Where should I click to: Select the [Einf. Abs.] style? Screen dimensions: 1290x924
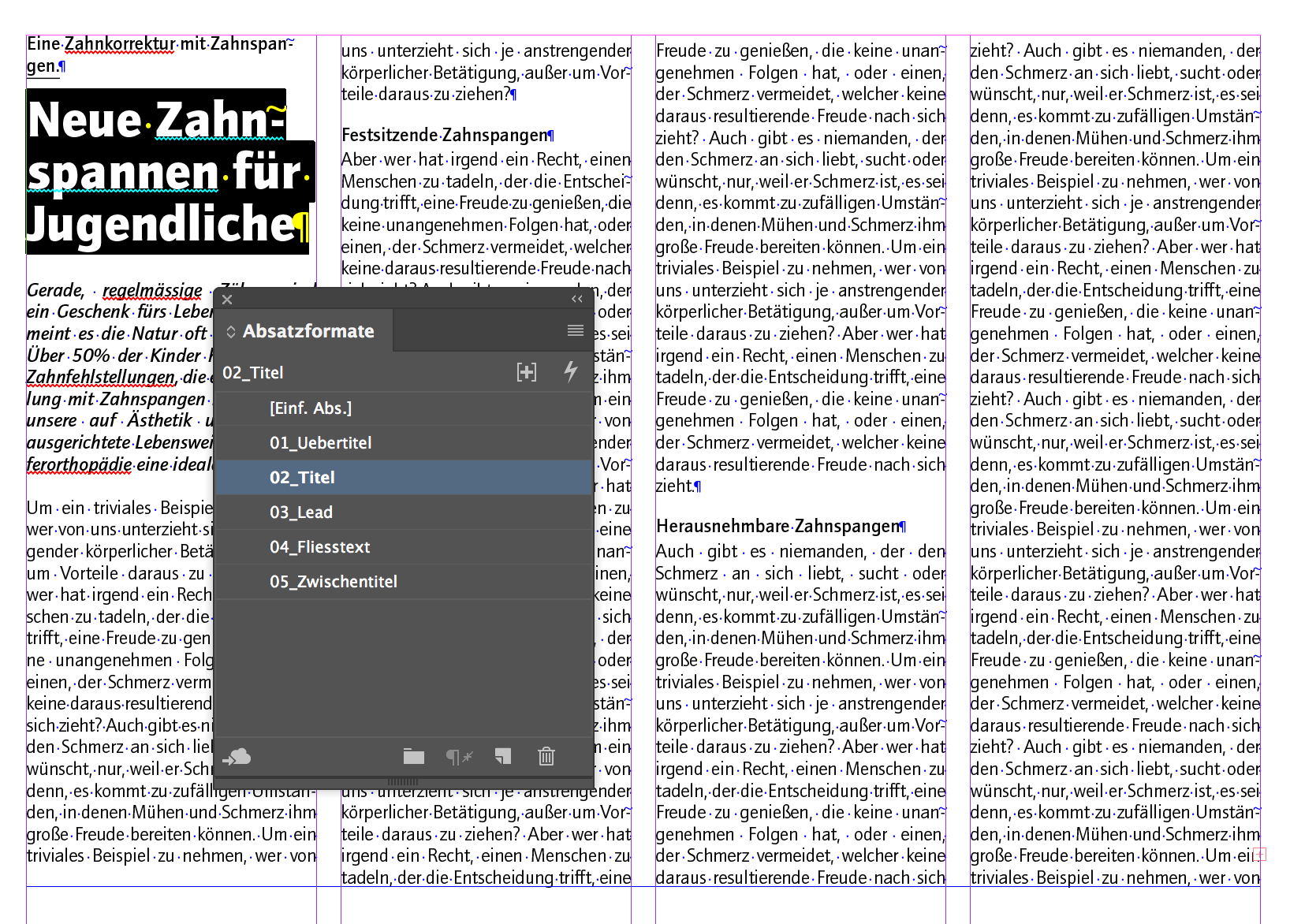[404, 408]
